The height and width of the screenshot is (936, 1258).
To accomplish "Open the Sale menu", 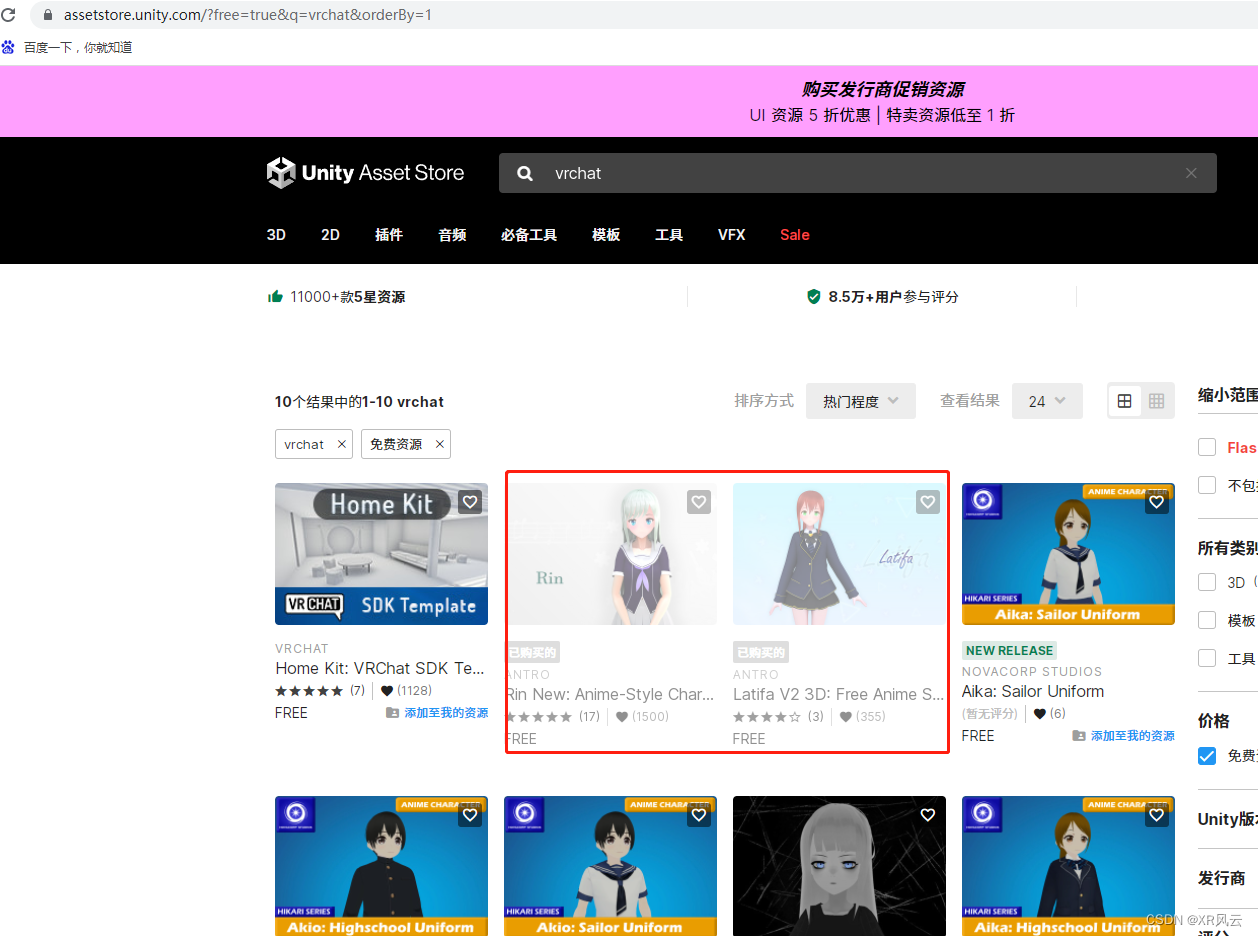I will coord(795,235).
